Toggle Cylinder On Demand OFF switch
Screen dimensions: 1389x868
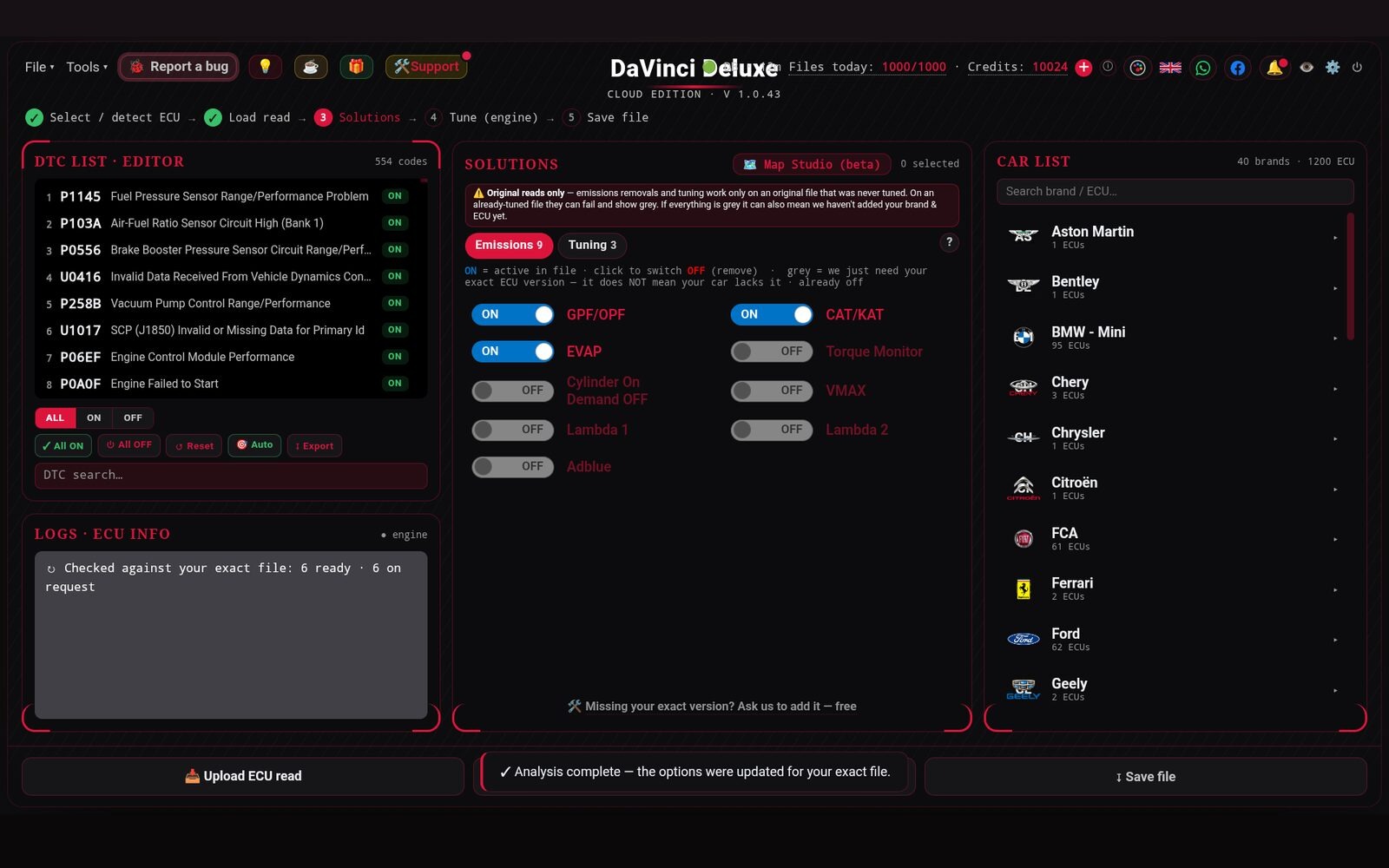(x=512, y=391)
